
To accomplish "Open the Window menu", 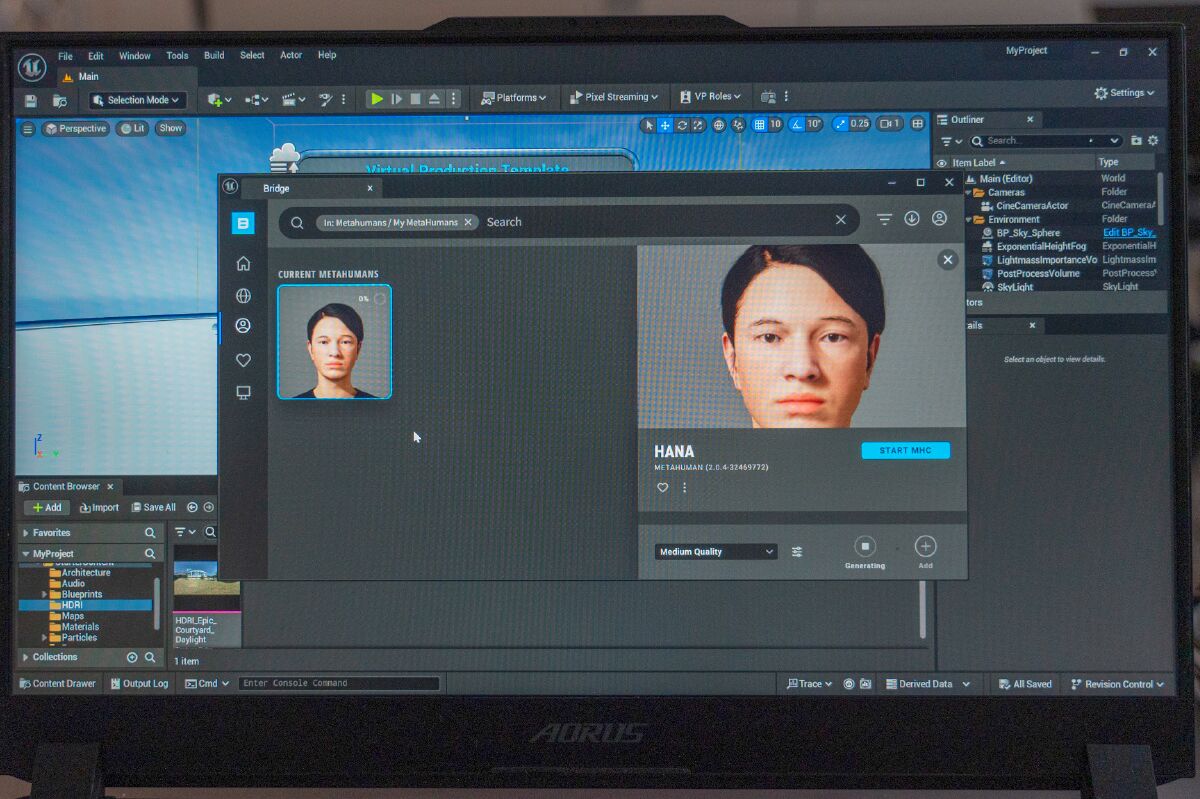I will point(135,56).
